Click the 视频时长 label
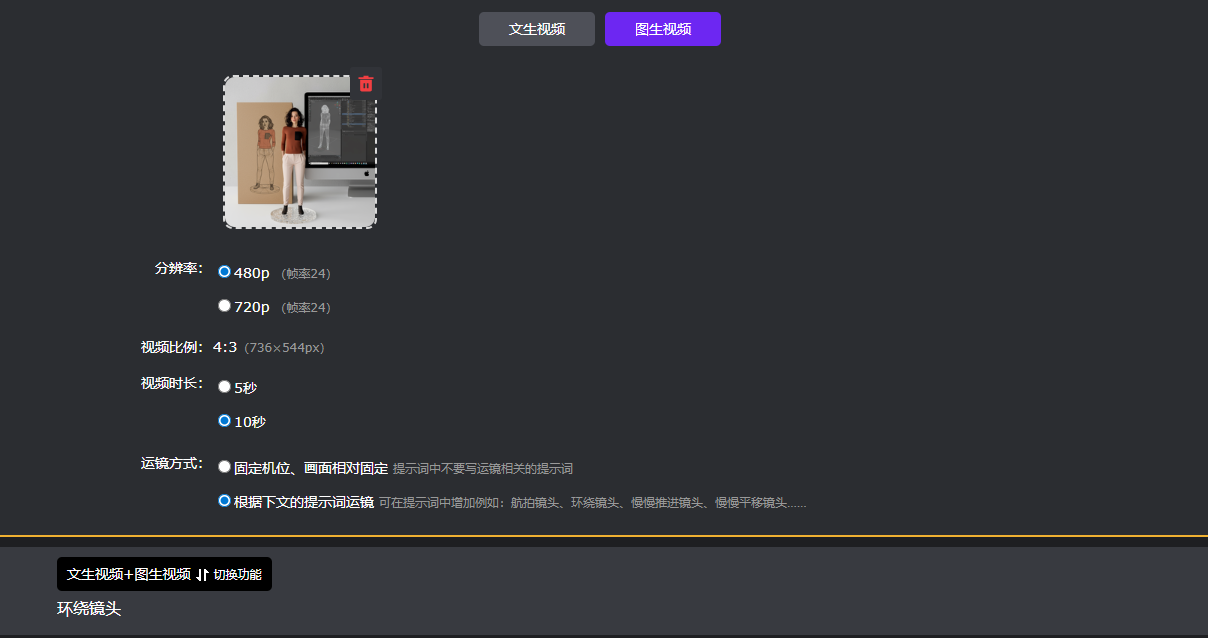Viewport: 1208px width, 638px height. pyautogui.click(x=172, y=383)
